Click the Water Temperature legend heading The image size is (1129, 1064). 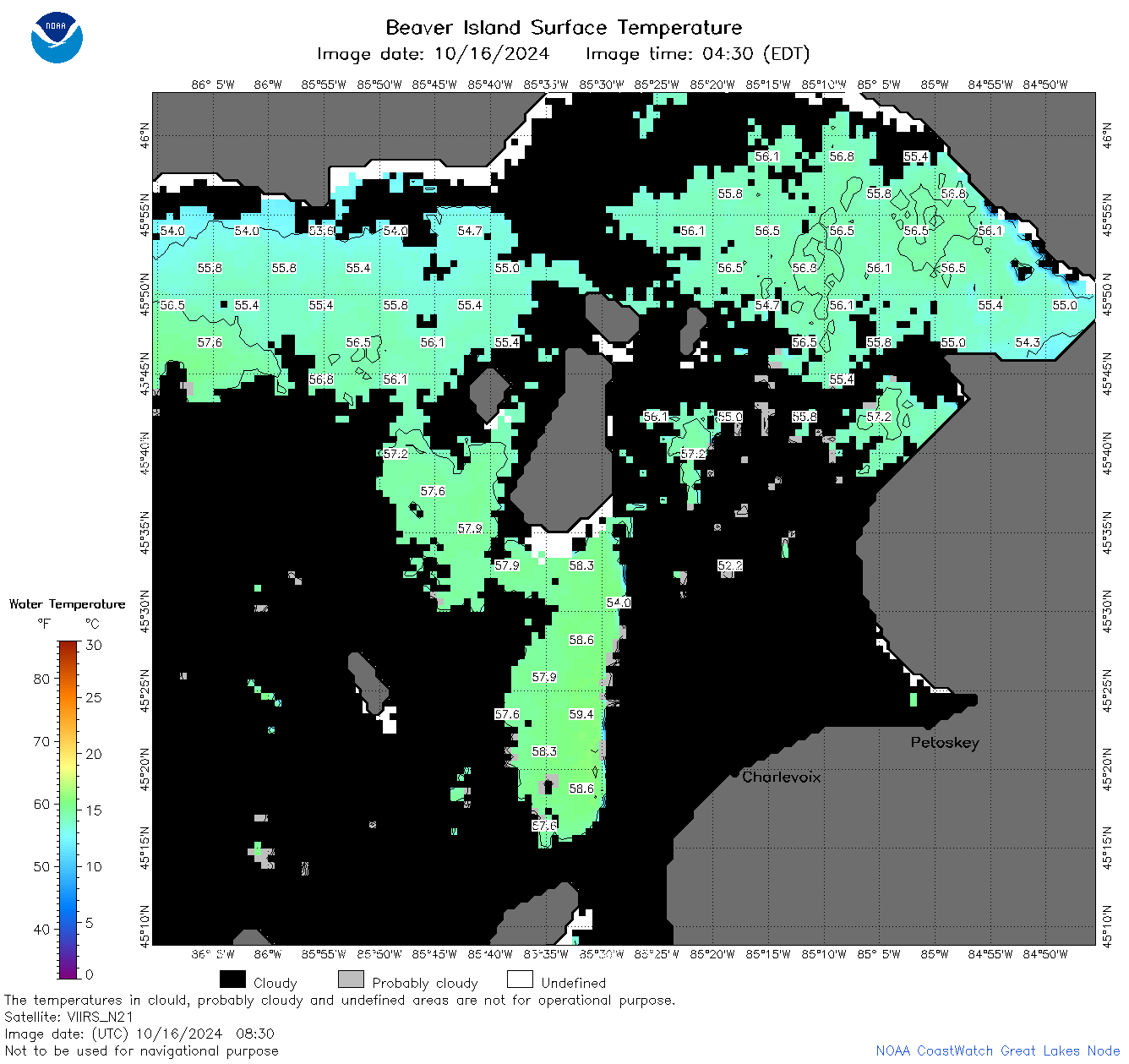pyautogui.click(x=67, y=604)
